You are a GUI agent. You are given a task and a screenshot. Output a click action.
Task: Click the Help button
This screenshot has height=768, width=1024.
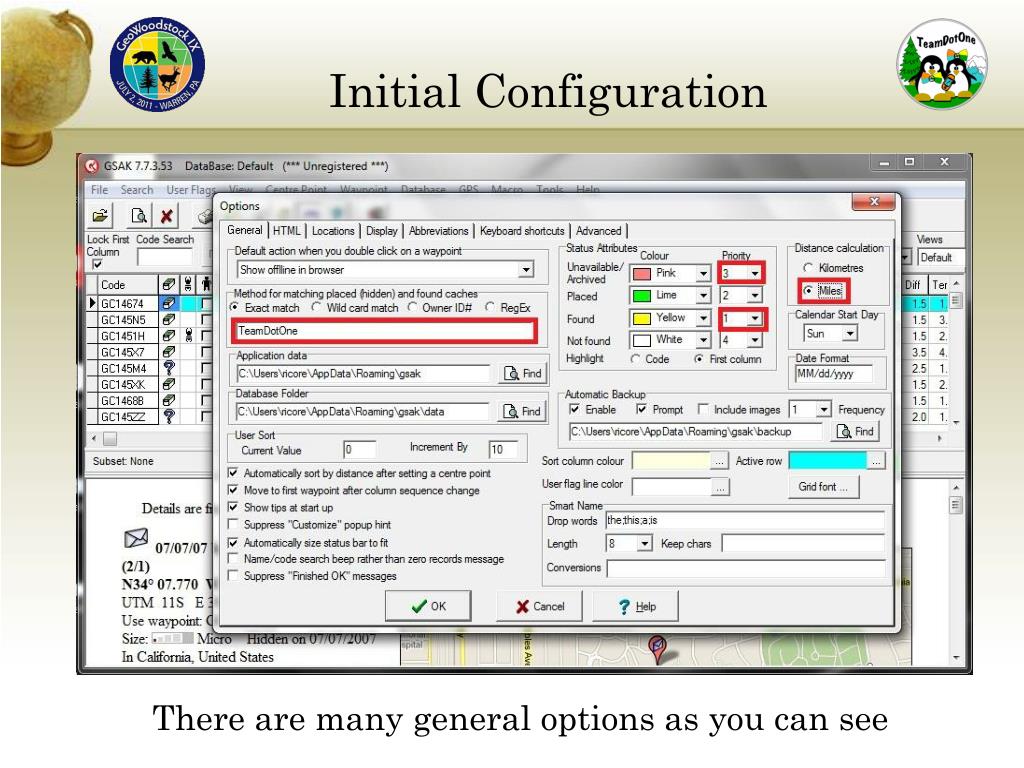[635, 606]
